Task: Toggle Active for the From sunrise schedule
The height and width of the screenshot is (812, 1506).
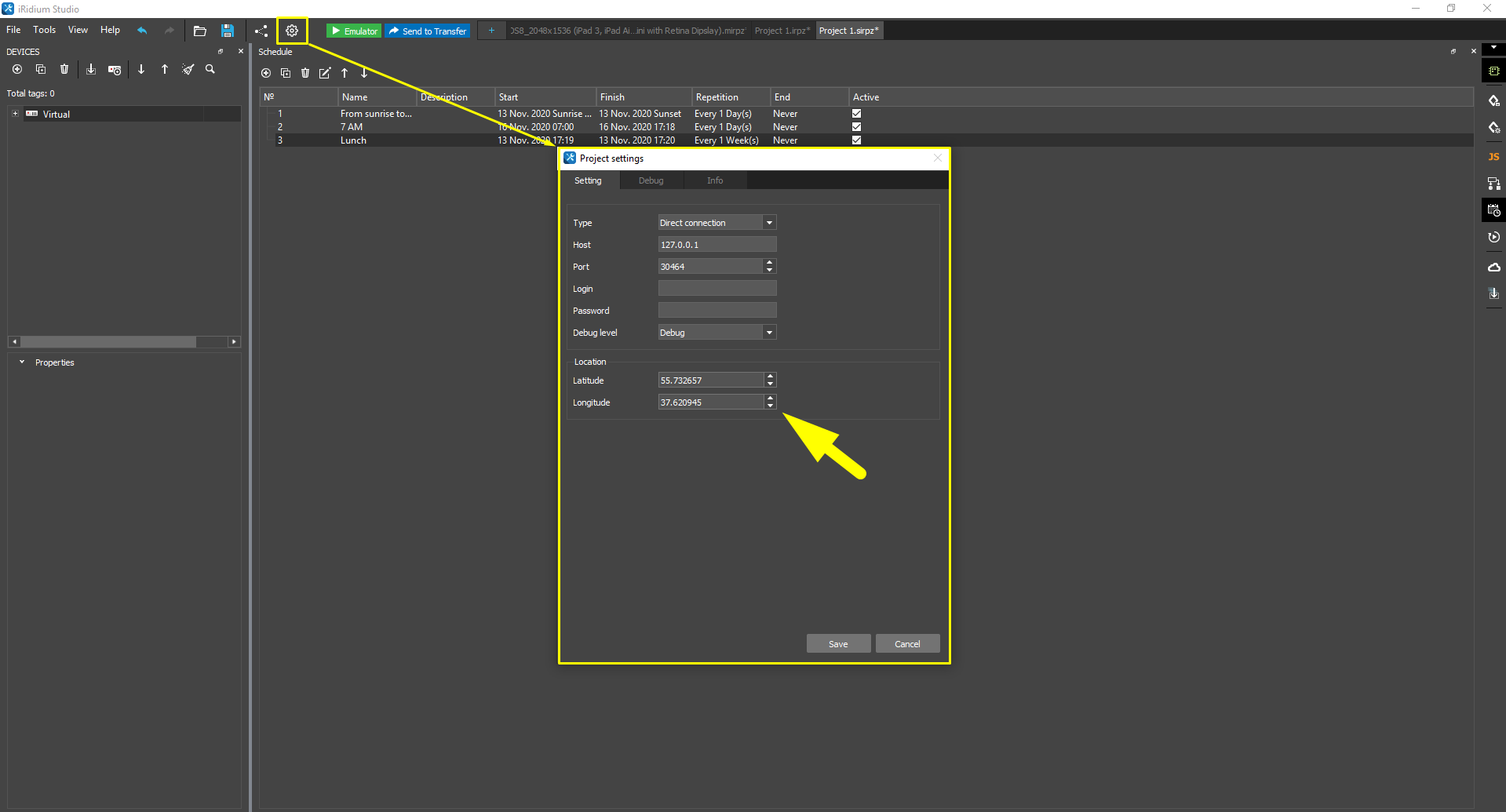Action: coord(856,113)
